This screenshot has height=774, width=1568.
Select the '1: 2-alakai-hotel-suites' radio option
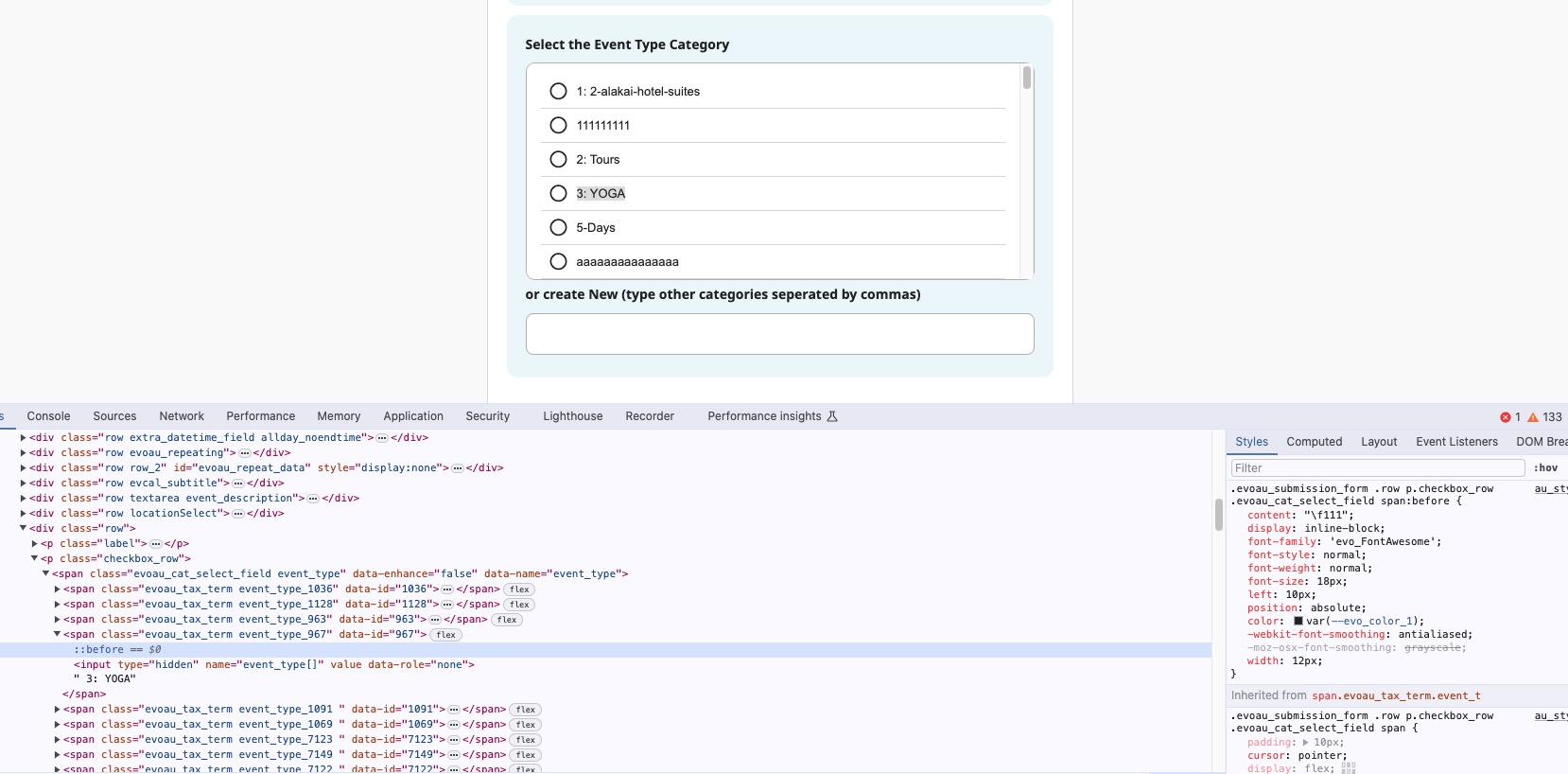coord(558,92)
